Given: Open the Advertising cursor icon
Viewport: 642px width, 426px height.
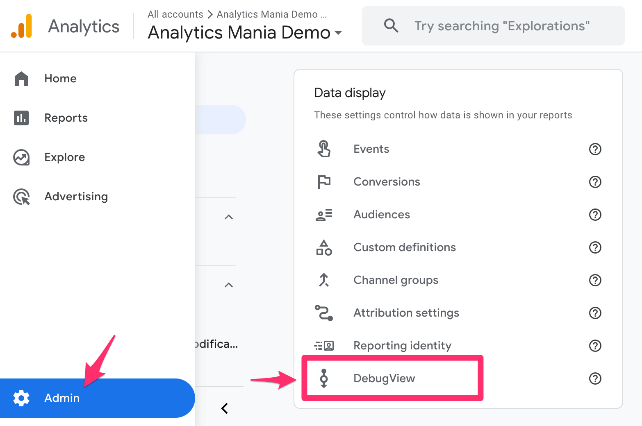Looking at the screenshot, I should click(21, 197).
